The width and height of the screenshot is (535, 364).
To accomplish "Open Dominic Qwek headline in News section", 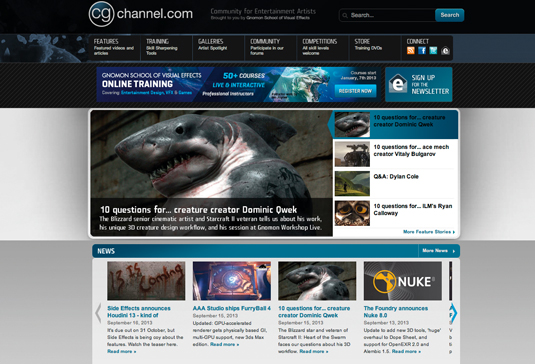I will [x=314, y=312].
